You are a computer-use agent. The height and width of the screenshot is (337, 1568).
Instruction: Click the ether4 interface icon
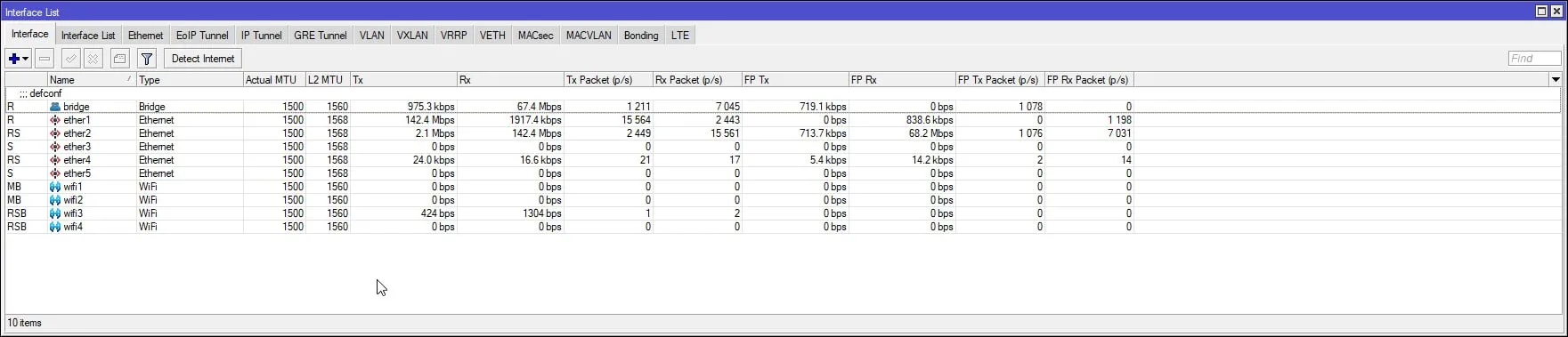point(55,160)
